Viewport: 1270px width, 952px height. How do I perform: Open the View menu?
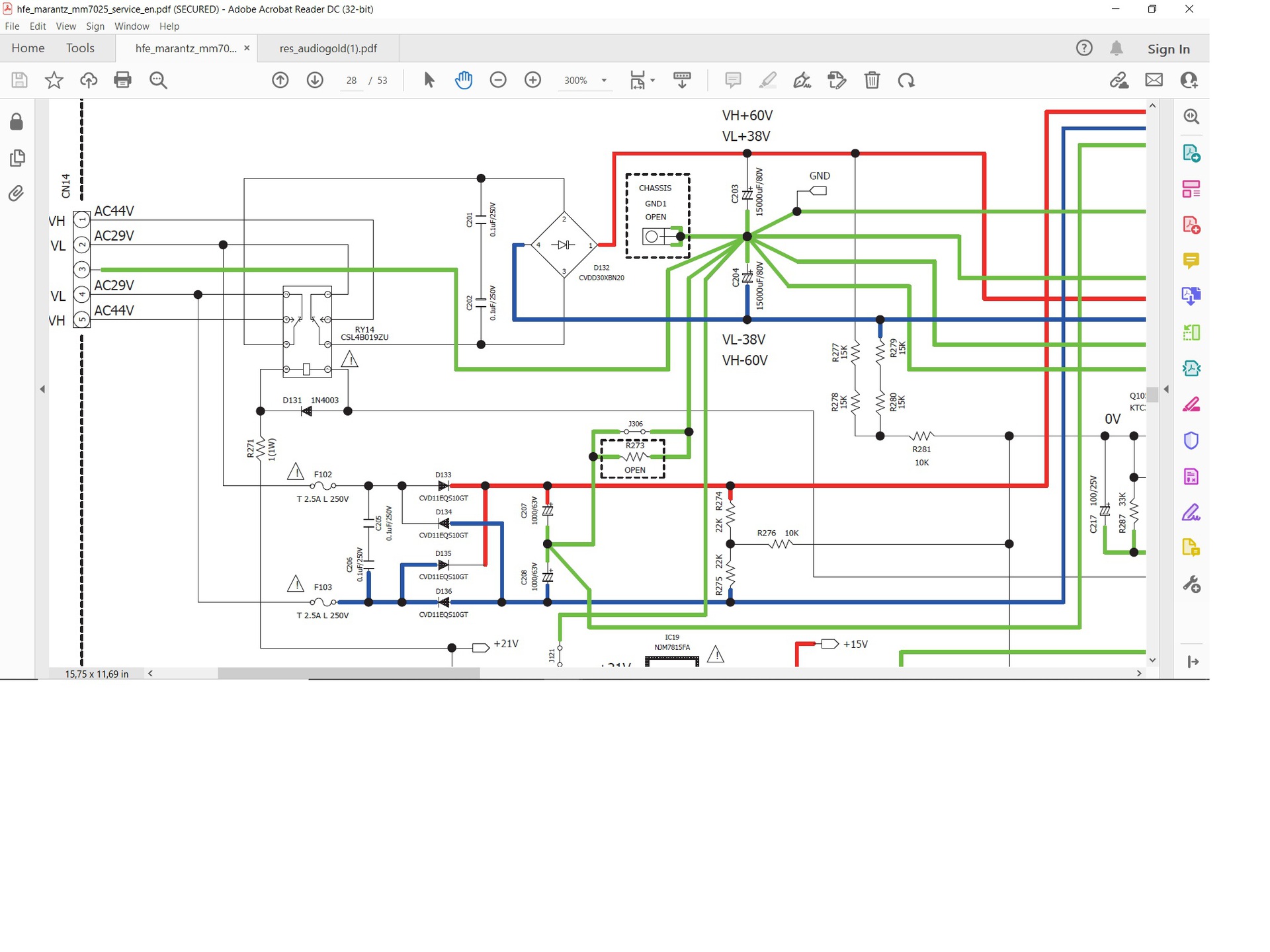[x=65, y=26]
